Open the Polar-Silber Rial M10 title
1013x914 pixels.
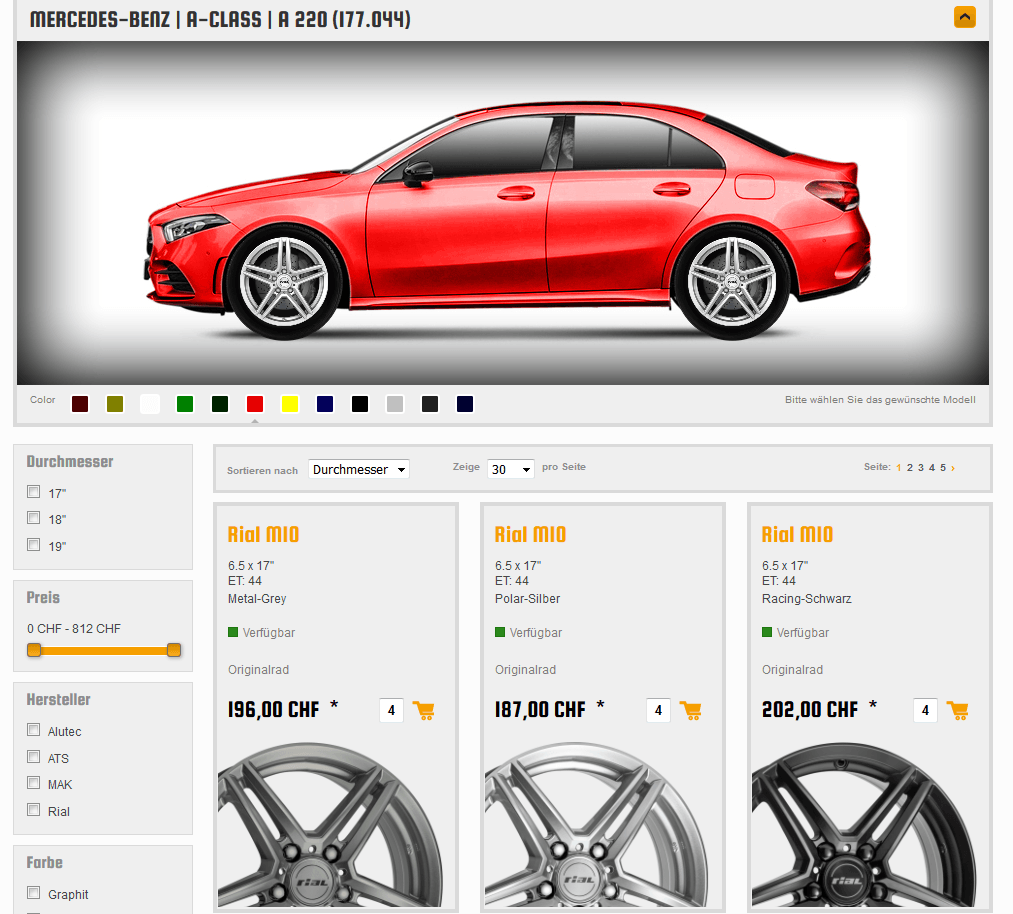tap(530, 535)
